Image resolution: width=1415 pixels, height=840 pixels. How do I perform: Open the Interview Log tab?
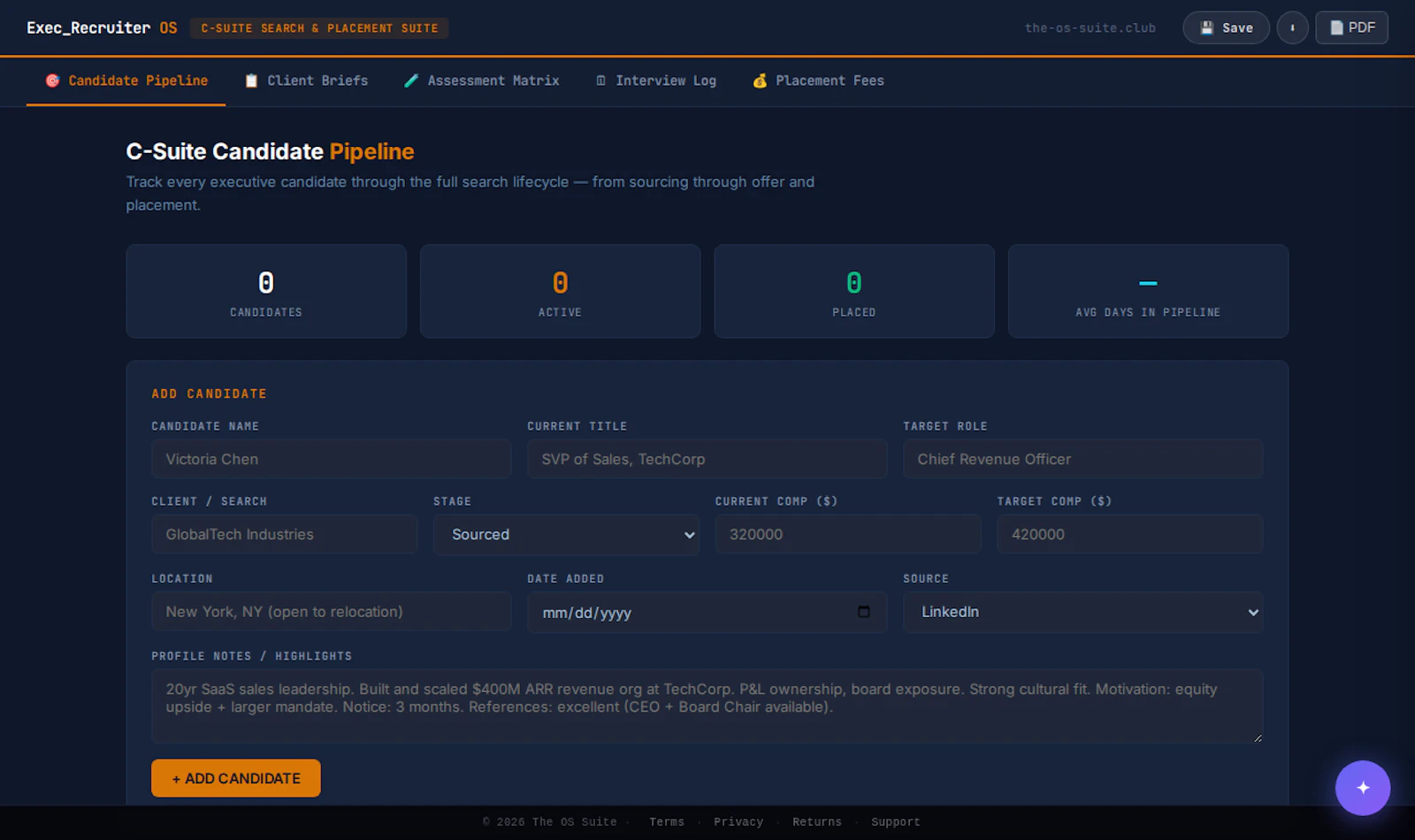(x=655, y=80)
